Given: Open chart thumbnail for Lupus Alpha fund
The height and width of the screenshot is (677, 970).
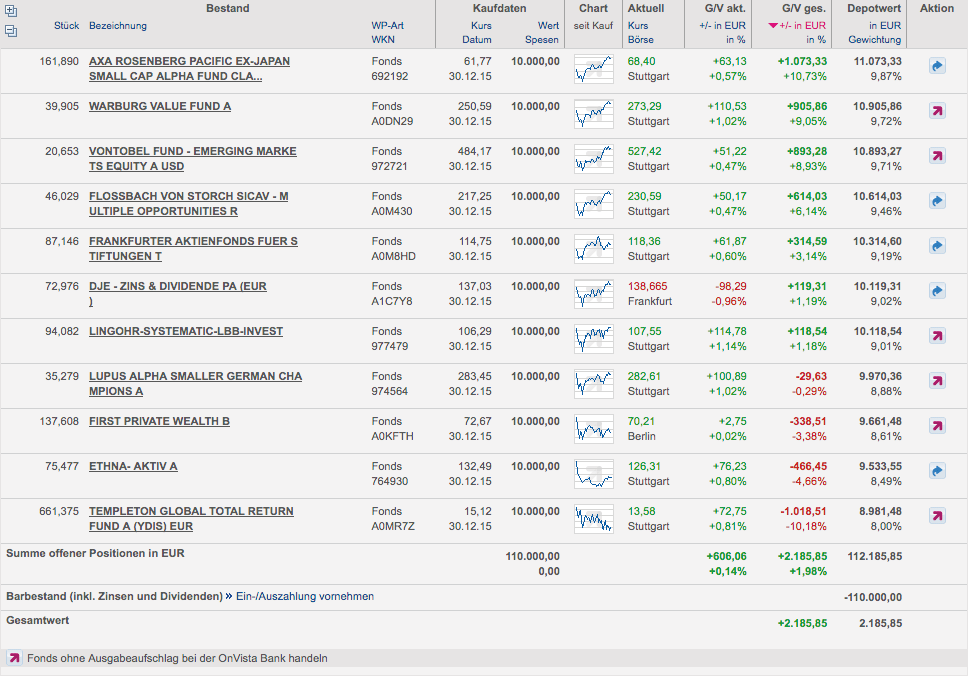Looking at the screenshot, I should (x=594, y=384).
